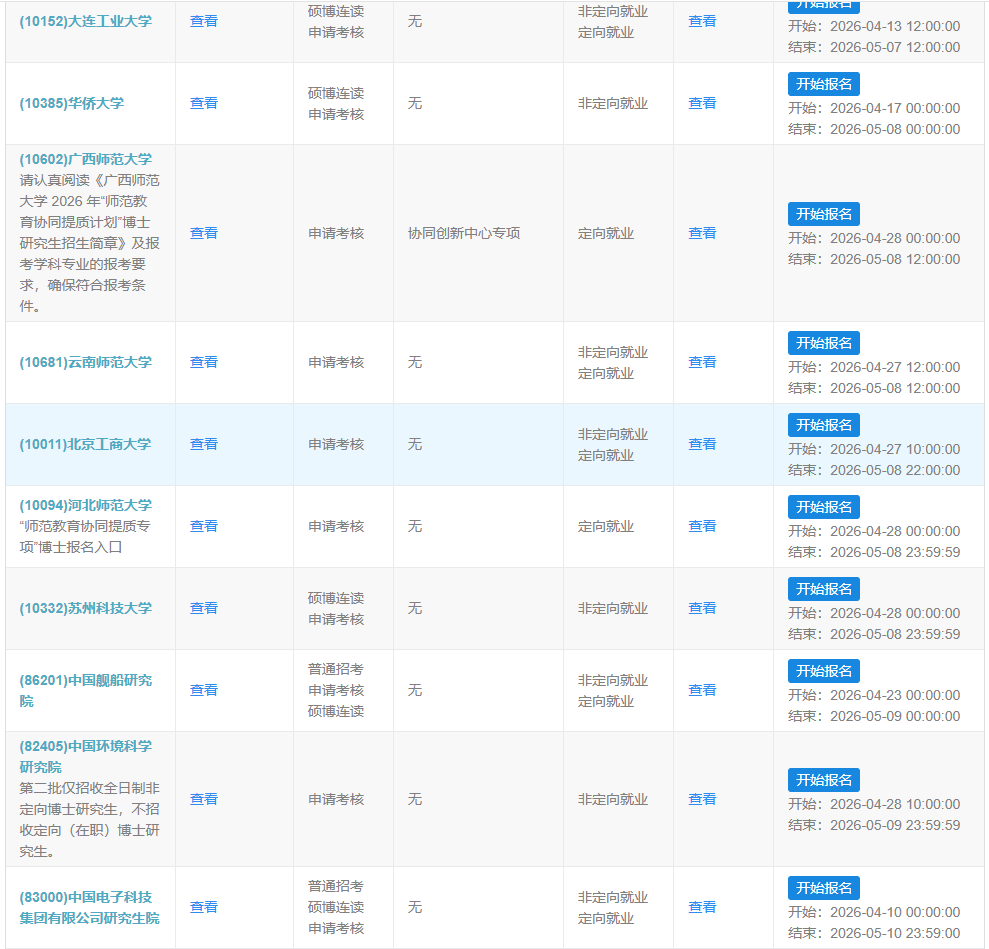Viewport: 989px width, 949px height.
Task: Click 查看 after employment type in 中国舰船研究院 row
Action: [702, 690]
